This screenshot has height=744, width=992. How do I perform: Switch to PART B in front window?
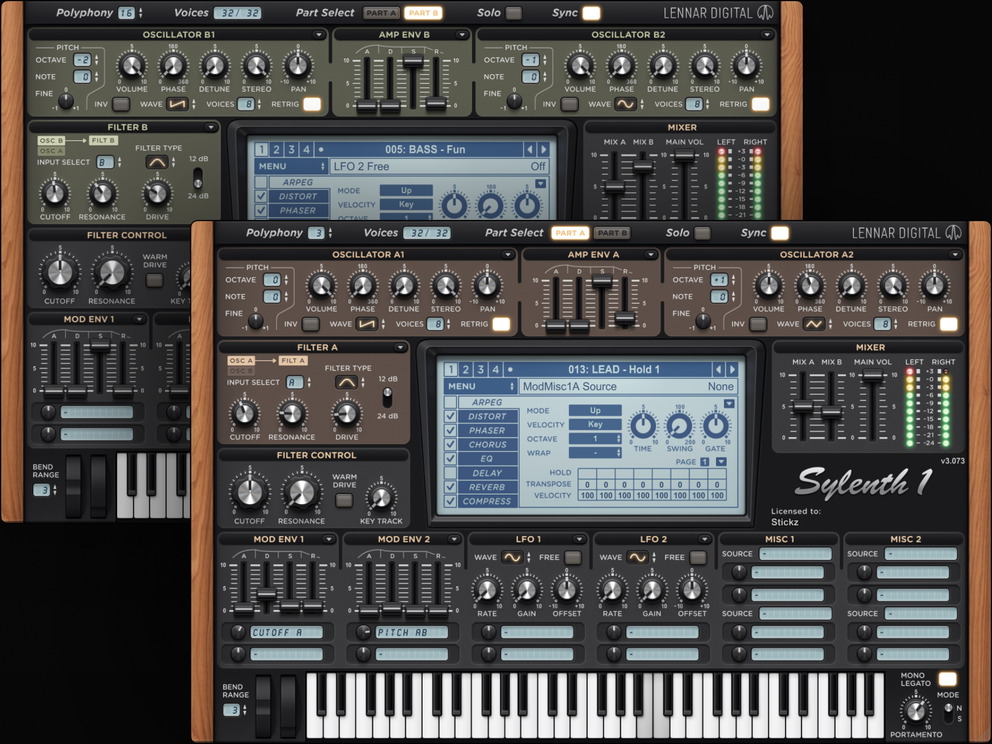pyautogui.click(x=612, y=233)
